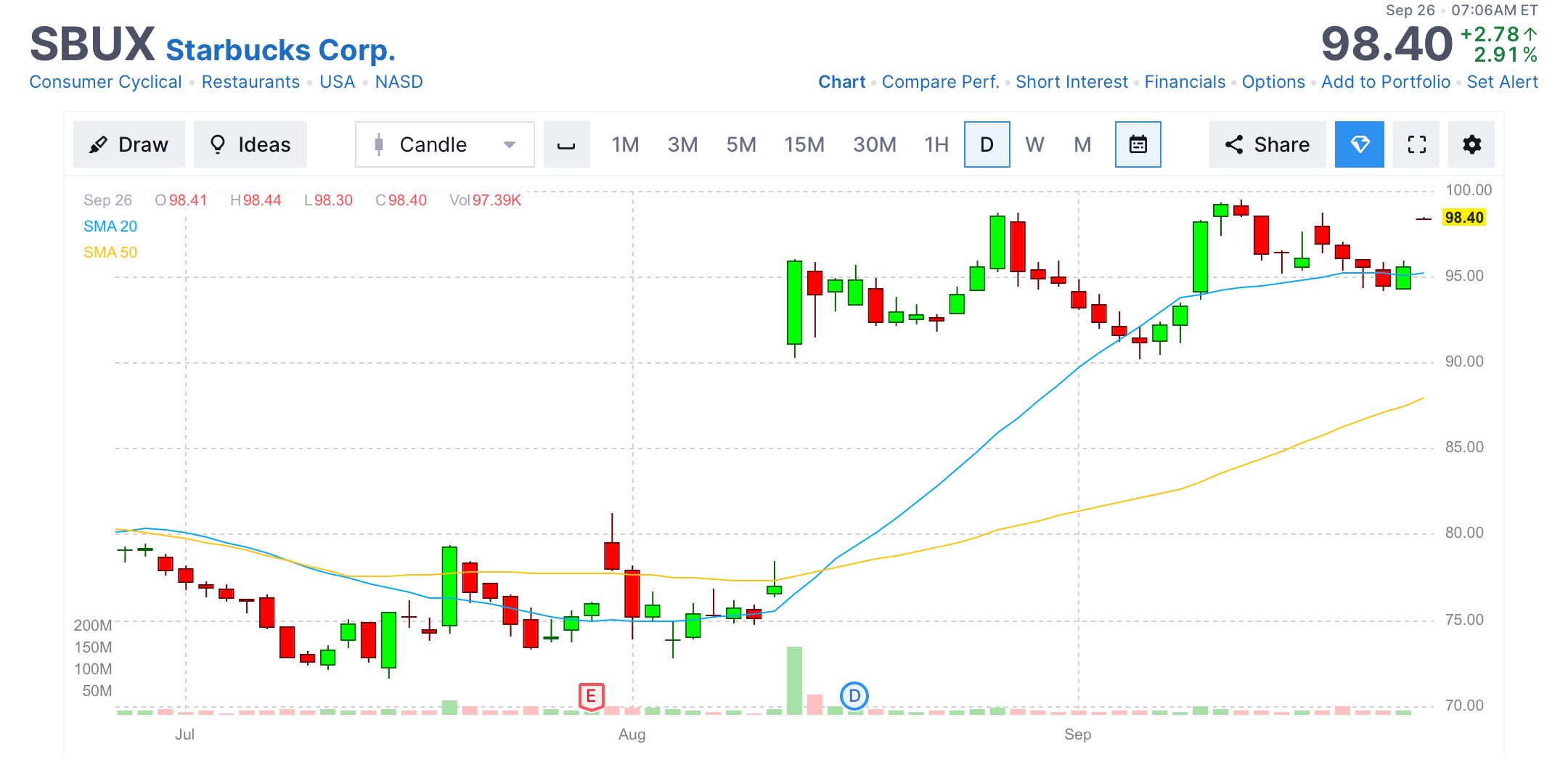The image size is (1568, 757).
Task: Share this chart
Action: coord(1267,144)
